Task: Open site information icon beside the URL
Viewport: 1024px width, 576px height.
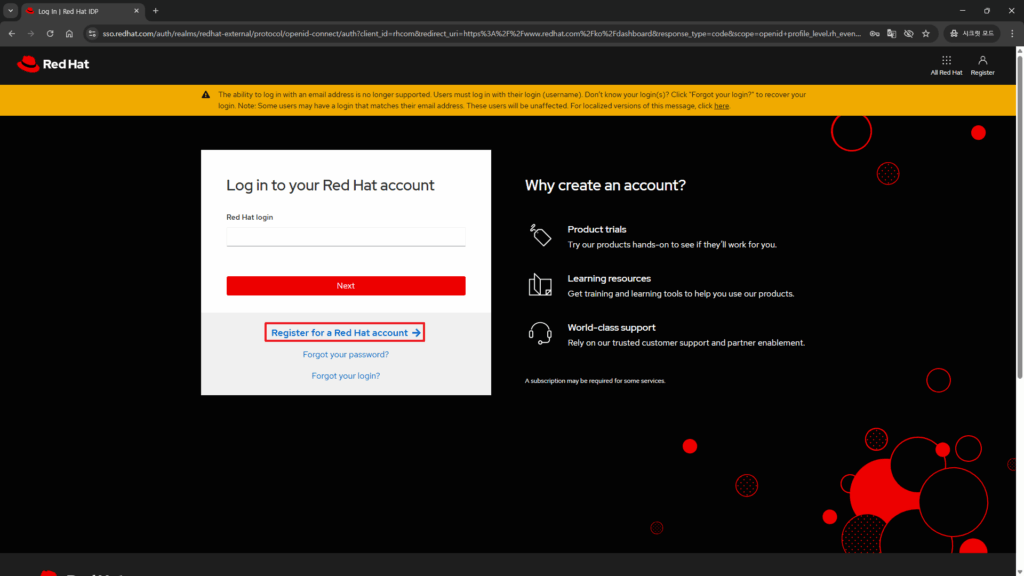Action: coord(92,33)
